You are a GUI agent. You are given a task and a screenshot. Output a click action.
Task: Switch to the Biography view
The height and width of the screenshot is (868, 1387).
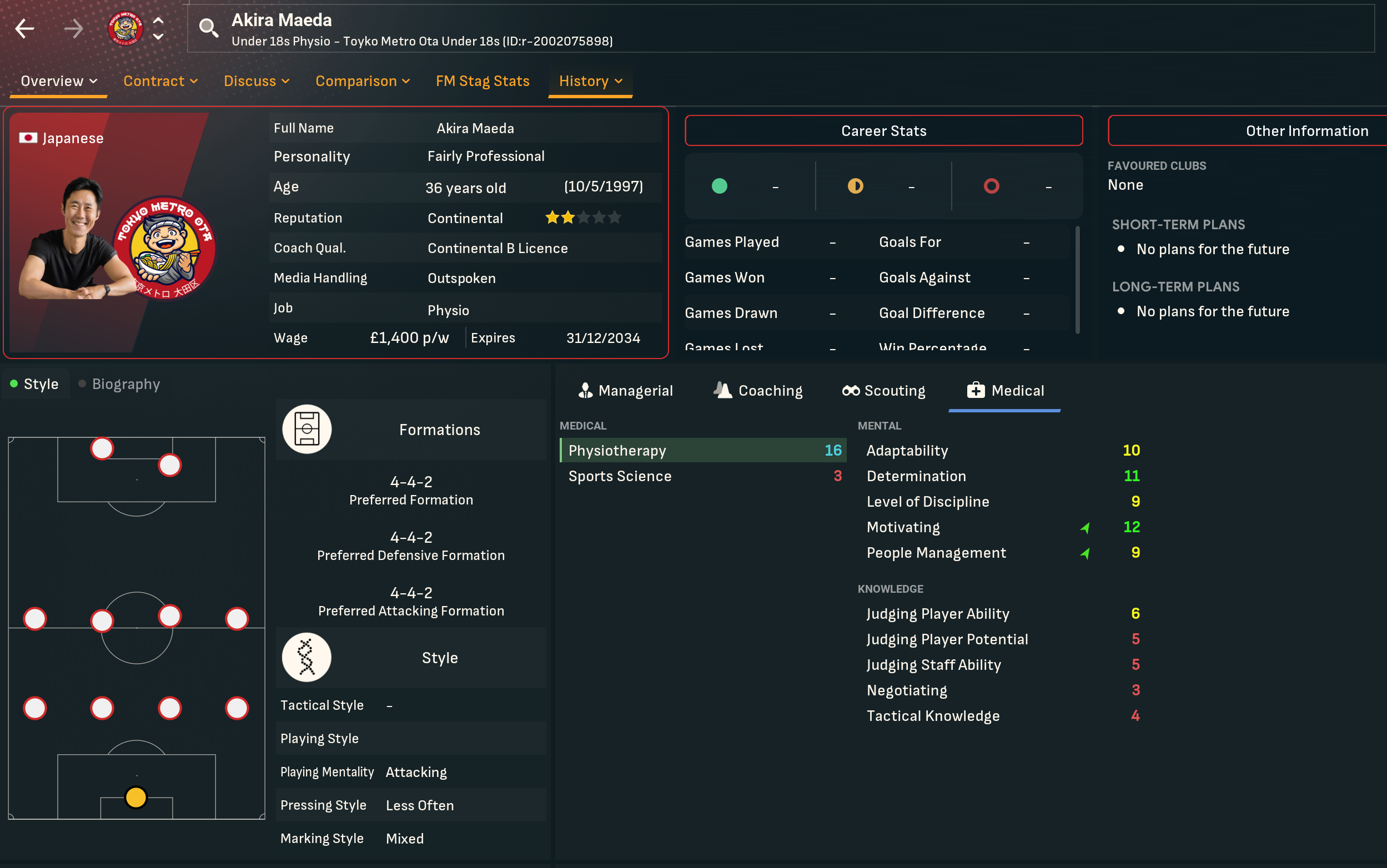tap(119, 384)
